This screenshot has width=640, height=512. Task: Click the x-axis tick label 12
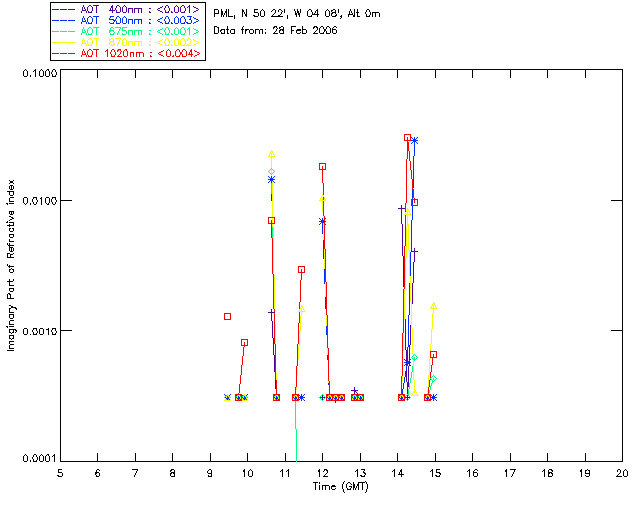pyautogui.click(x=322, y=473)
